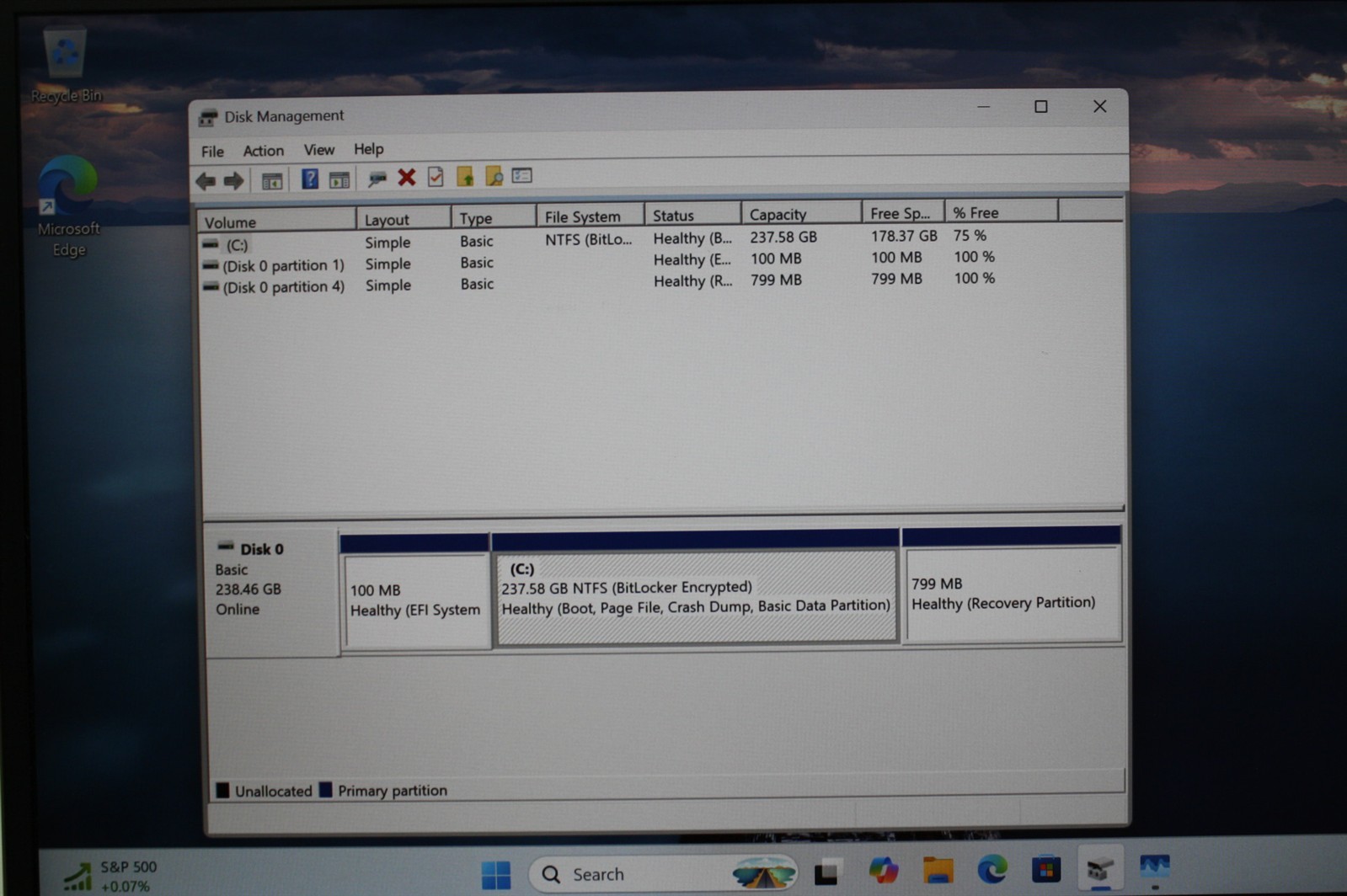Viewport: 1347px width, 896px height.
Task: Open the View menu
Action: [x=318, y=150]
